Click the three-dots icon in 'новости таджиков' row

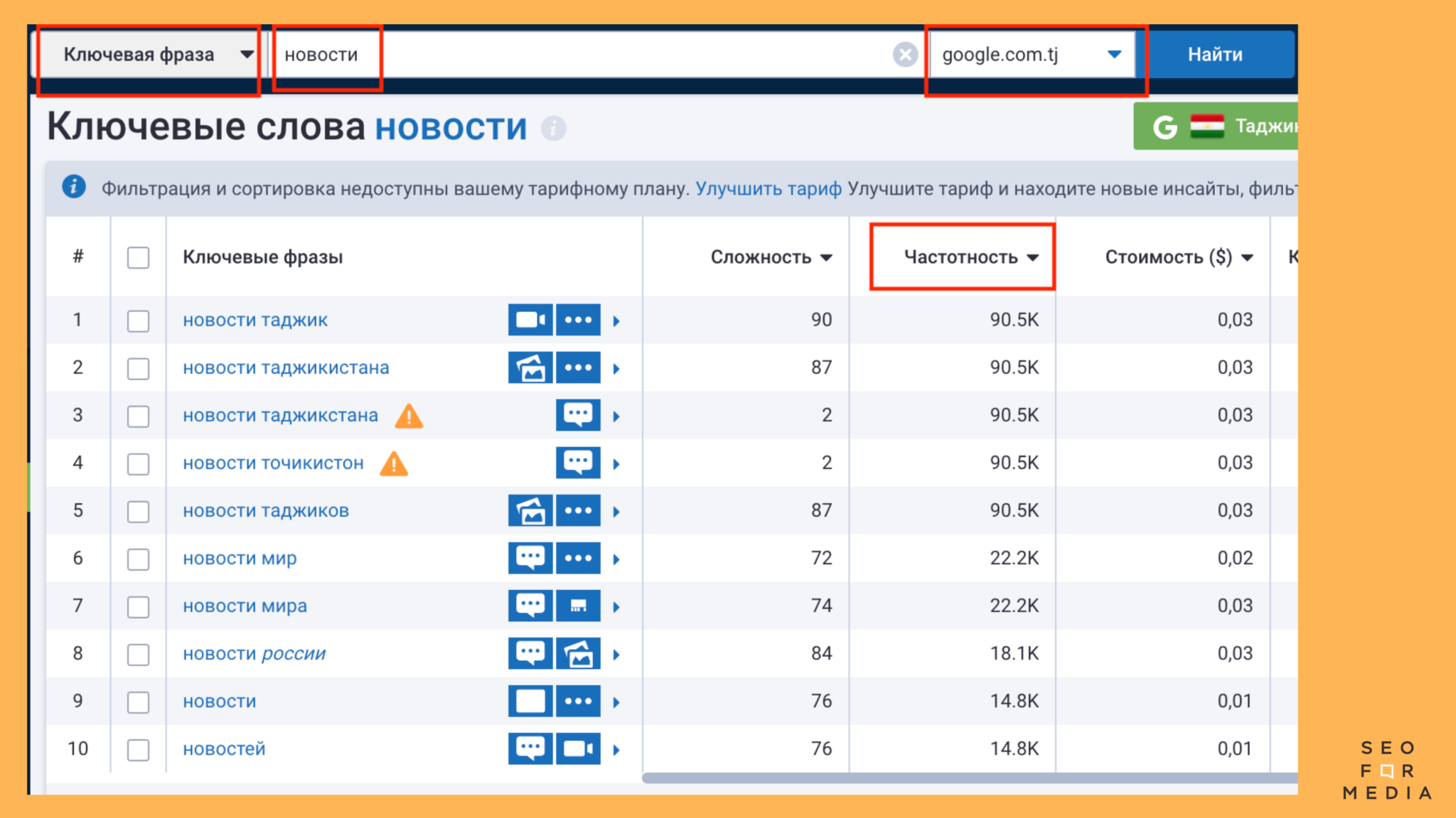click(x=578, y=510)
